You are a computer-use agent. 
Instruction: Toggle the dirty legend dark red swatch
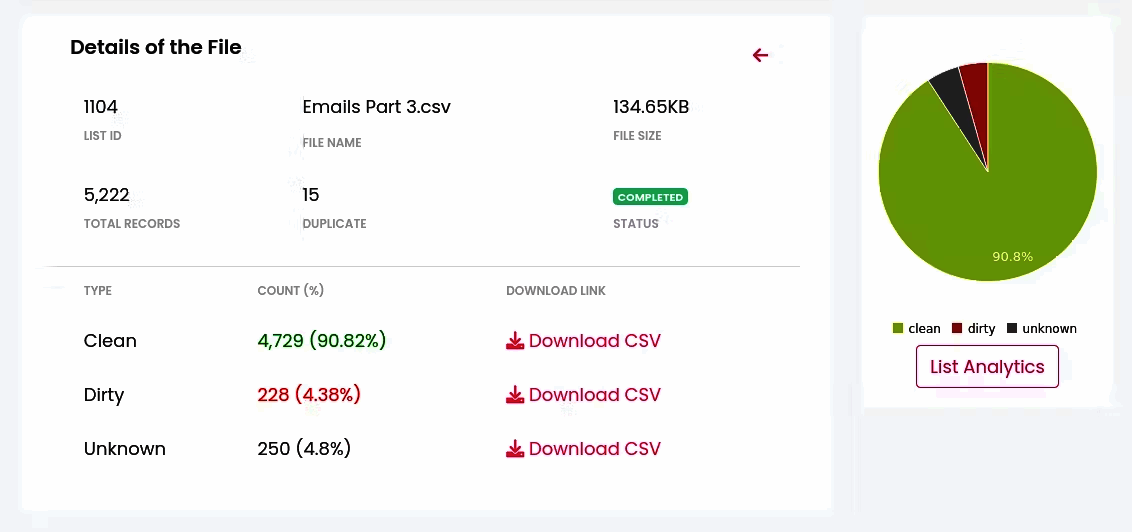(x=957, y=328)
